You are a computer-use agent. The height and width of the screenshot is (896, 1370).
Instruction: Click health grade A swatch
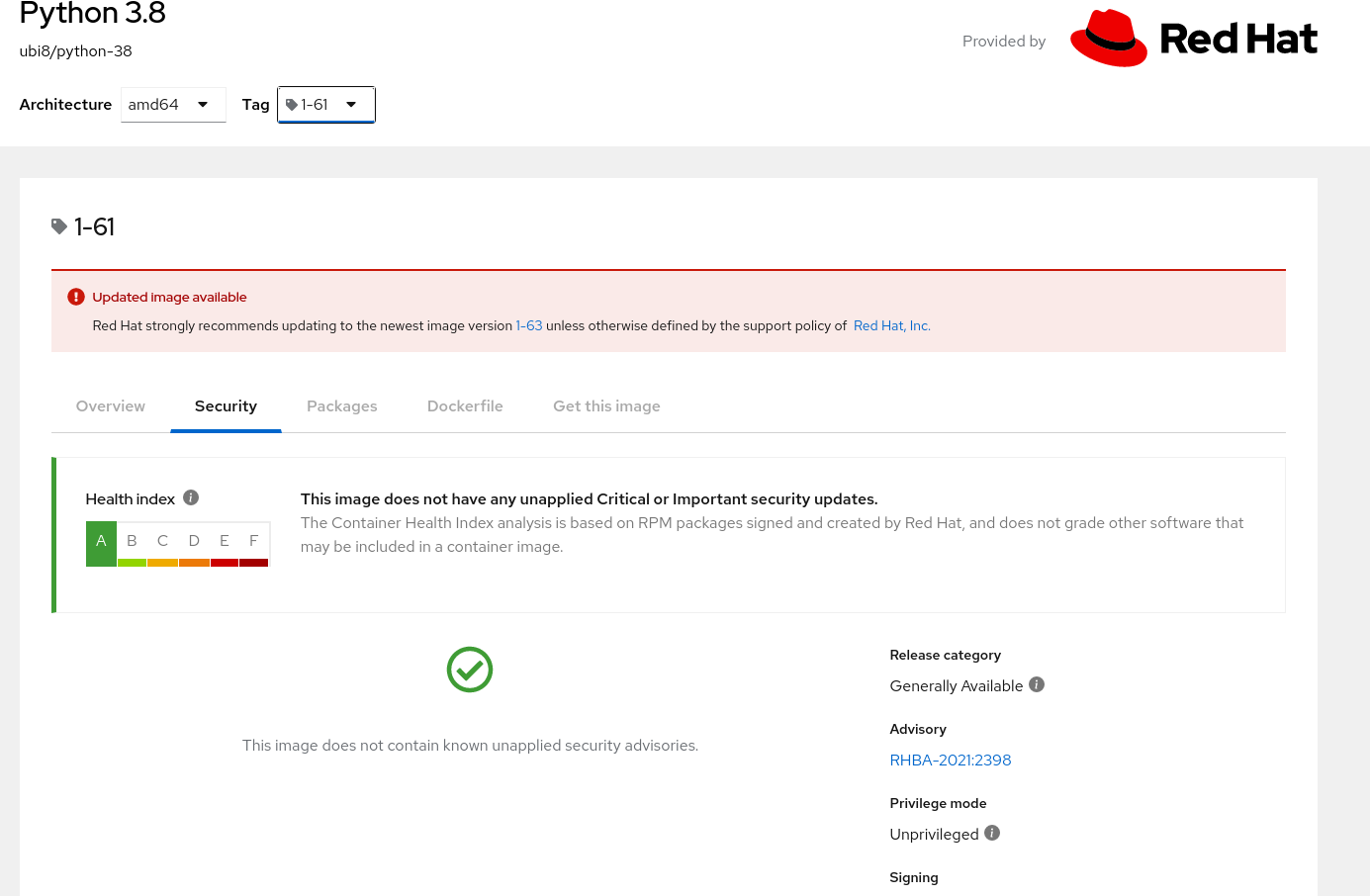click(x=101, y=544)
